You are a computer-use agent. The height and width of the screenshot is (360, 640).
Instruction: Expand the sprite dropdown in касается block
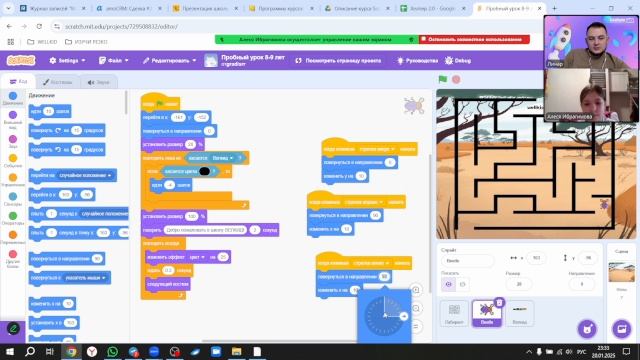point(223,158)
